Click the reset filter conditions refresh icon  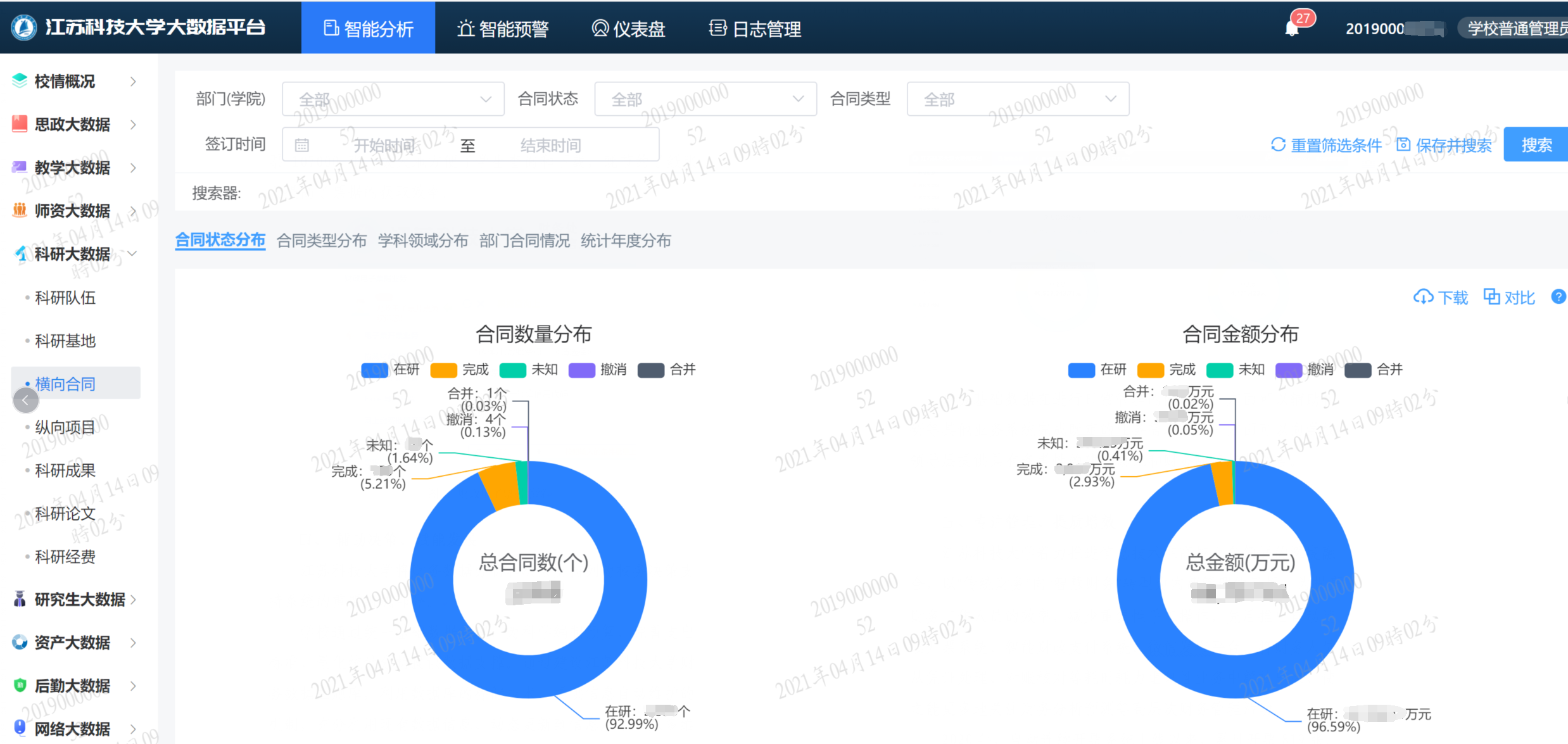coord(1278,145)
